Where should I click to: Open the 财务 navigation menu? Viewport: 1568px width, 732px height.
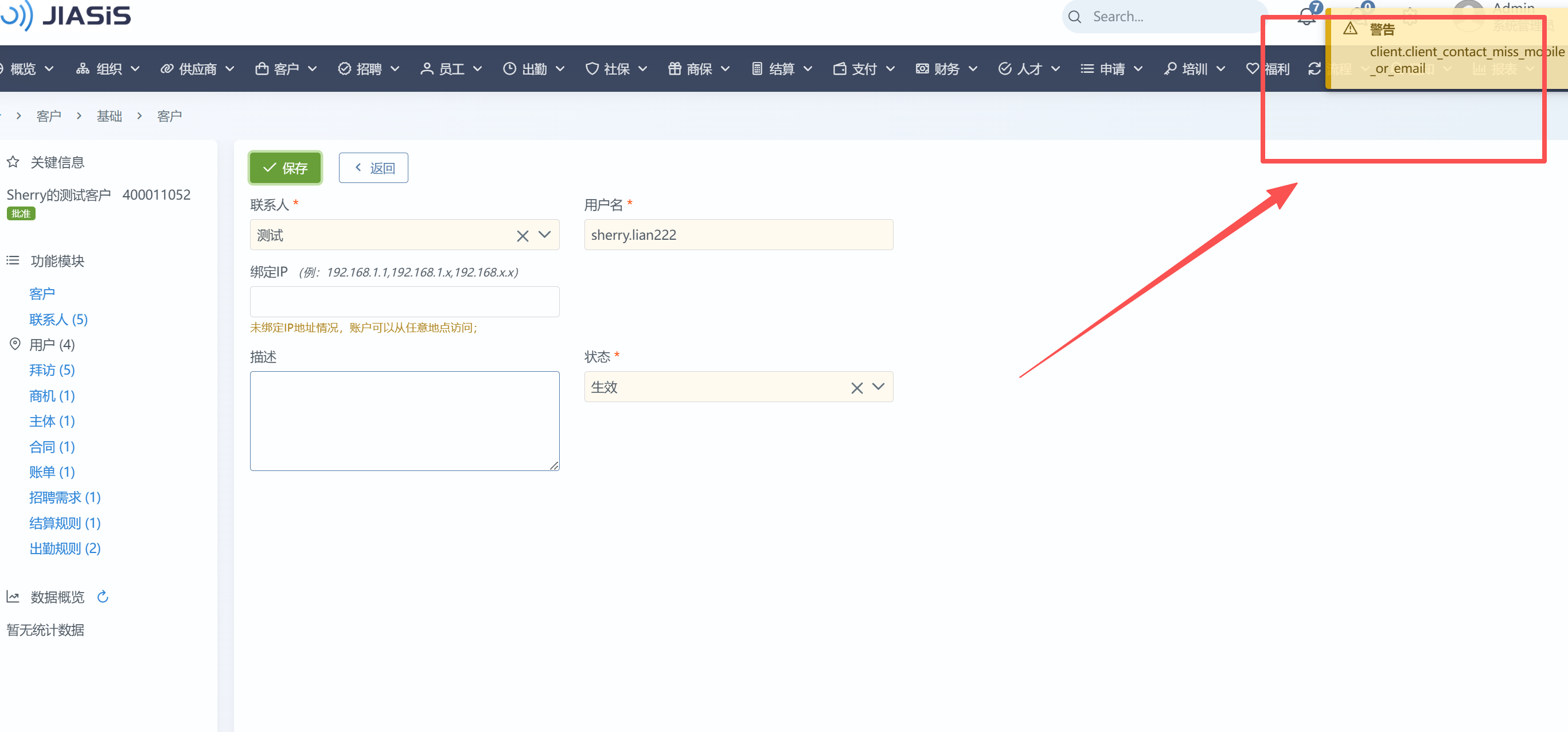946,69
